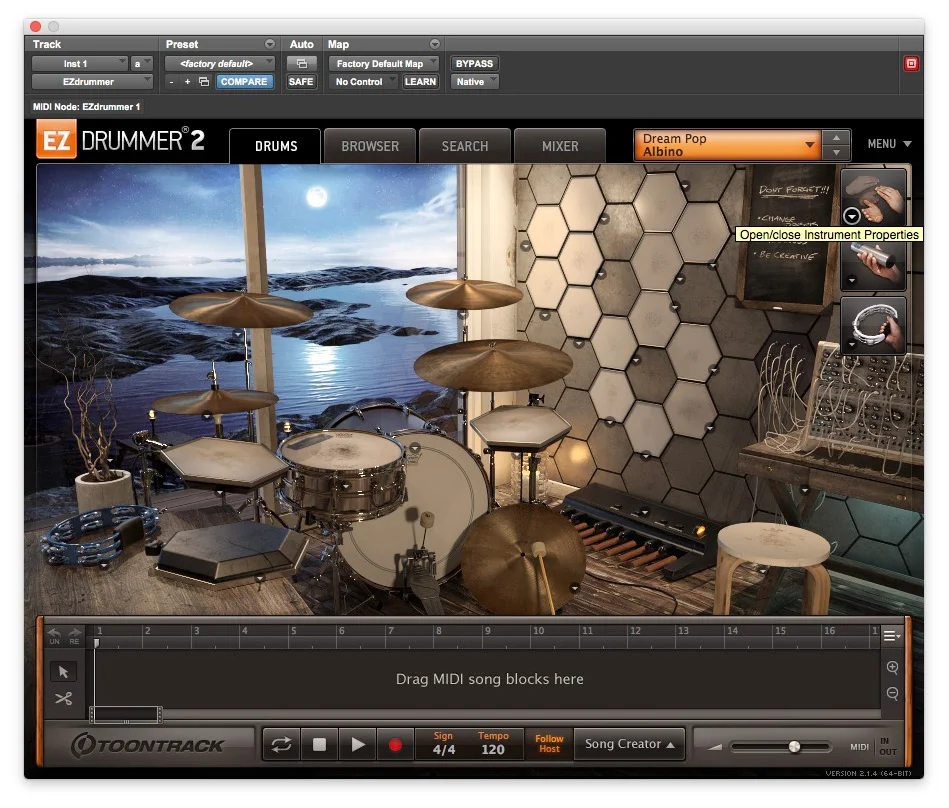Image resolution: width=949 pixels, height=808 pixels.
Task: Undo the last action with UN arrow
Action: tap(54, 636)
